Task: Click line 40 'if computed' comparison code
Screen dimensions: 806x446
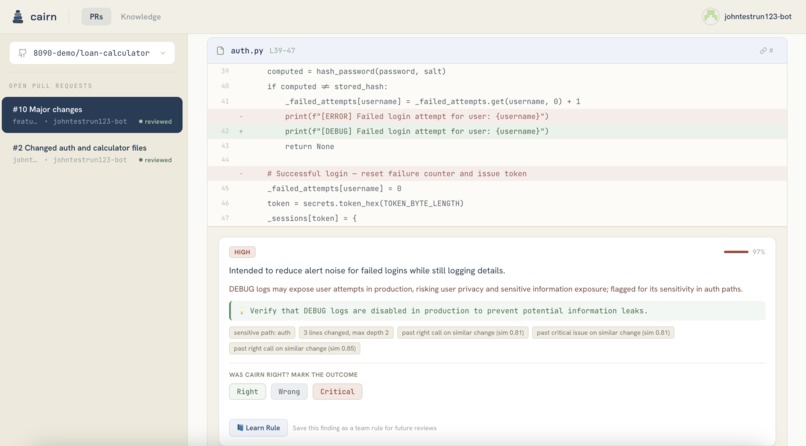Action: click(x=327, y=86)
